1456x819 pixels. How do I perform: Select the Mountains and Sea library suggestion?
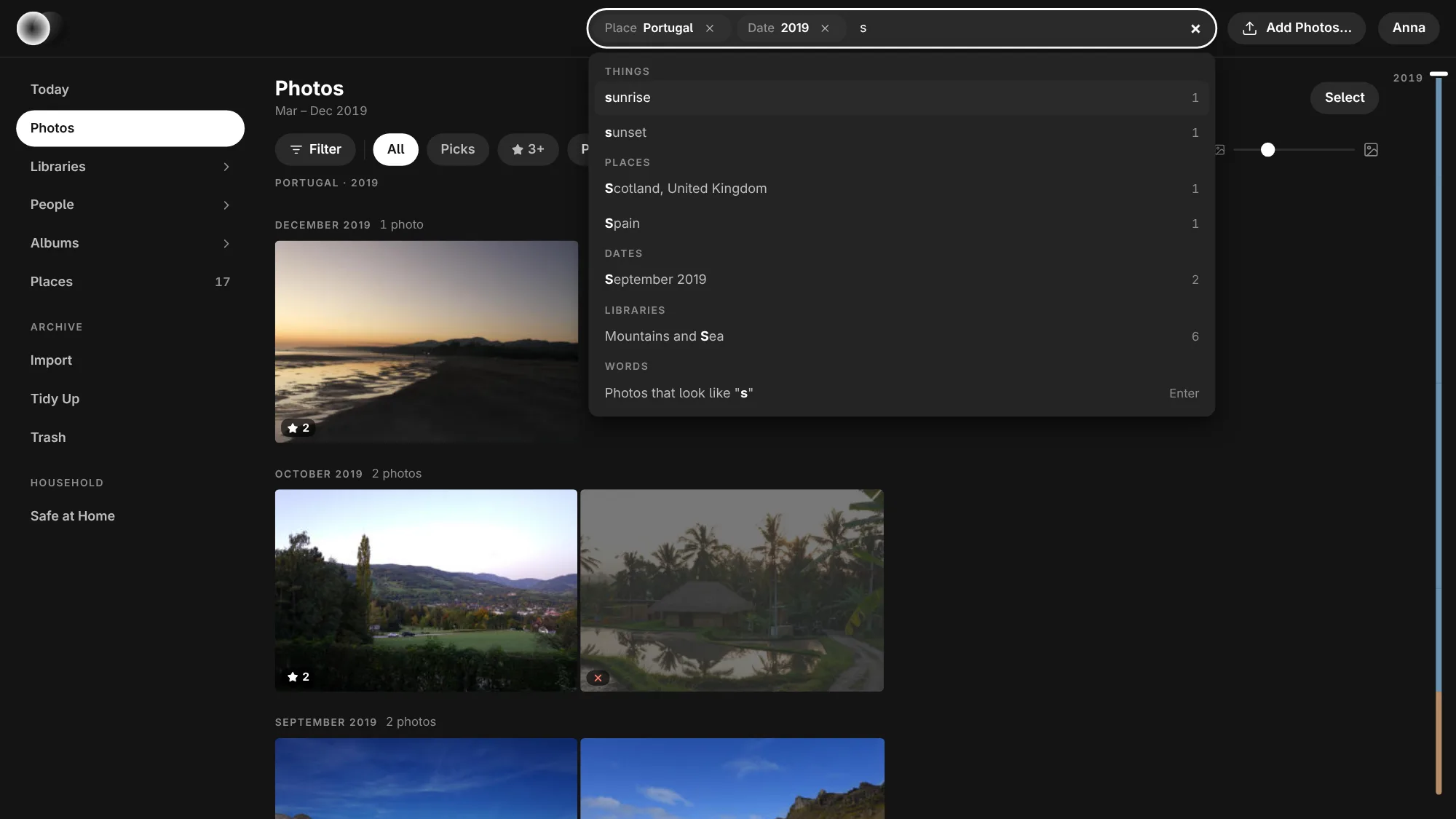pyautogui.click(x=901, y=336)
